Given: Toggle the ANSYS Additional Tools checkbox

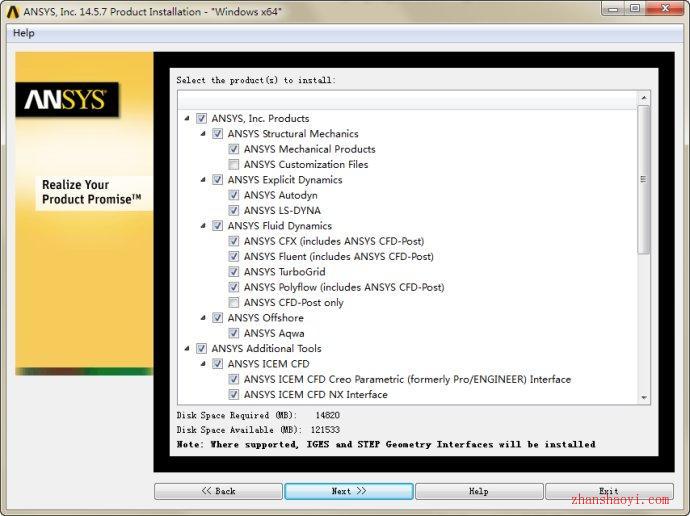Looking at the screenshot, I should [201, 349].
